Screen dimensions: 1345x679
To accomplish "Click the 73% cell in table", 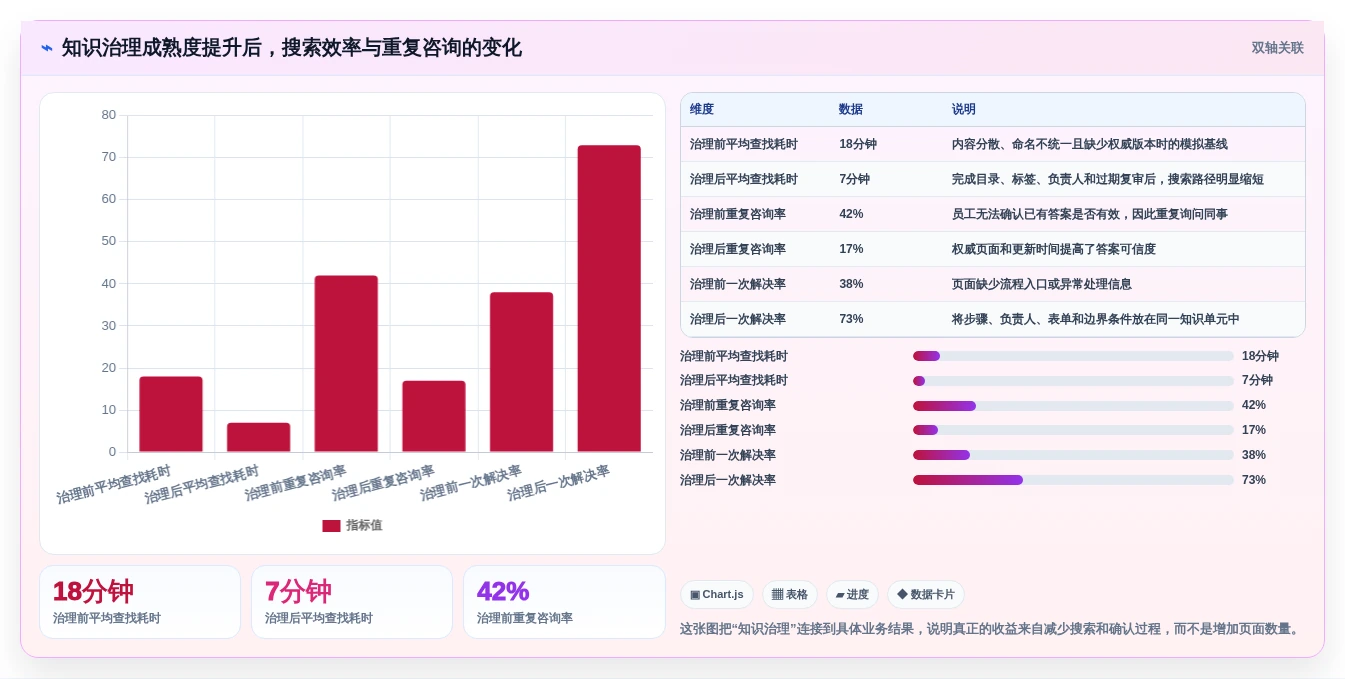I will [851, 319].
